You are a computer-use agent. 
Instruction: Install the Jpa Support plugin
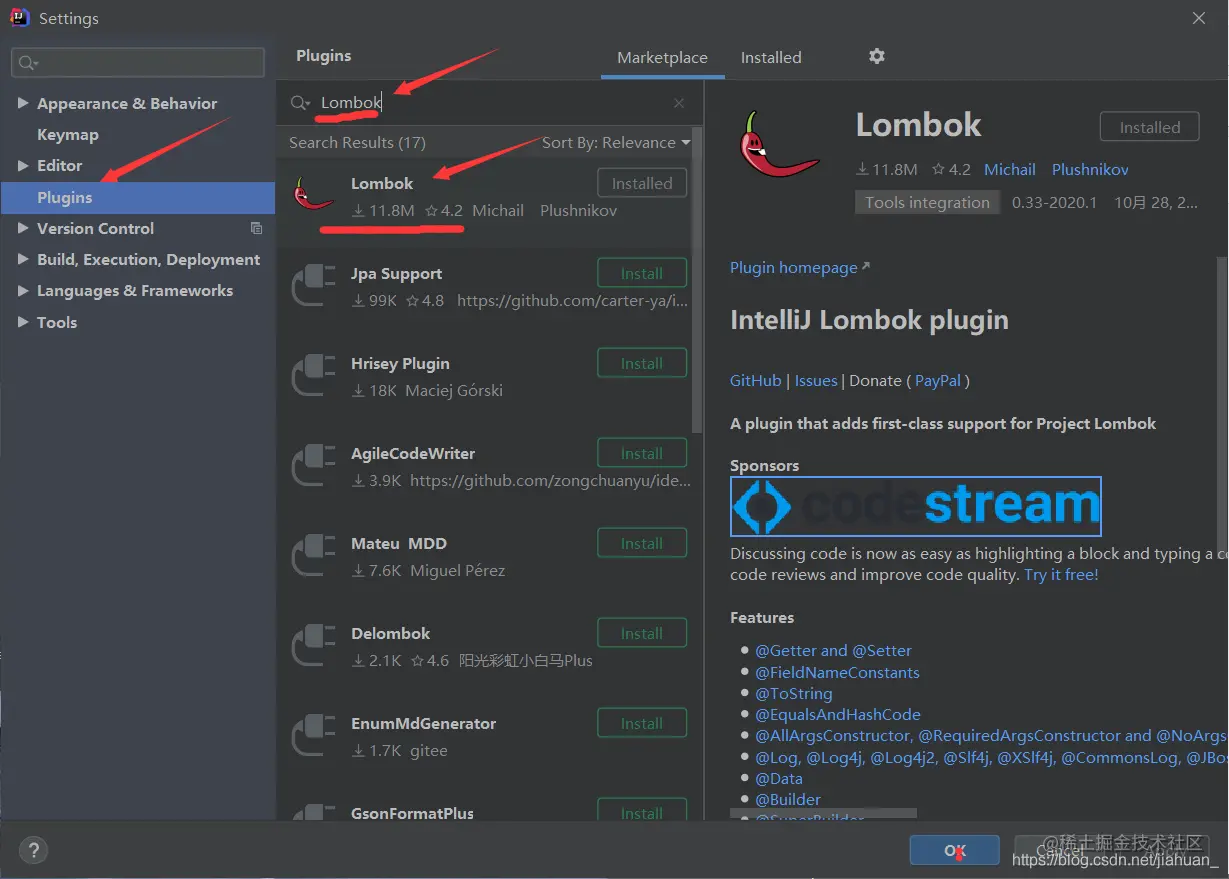(642, 273)
